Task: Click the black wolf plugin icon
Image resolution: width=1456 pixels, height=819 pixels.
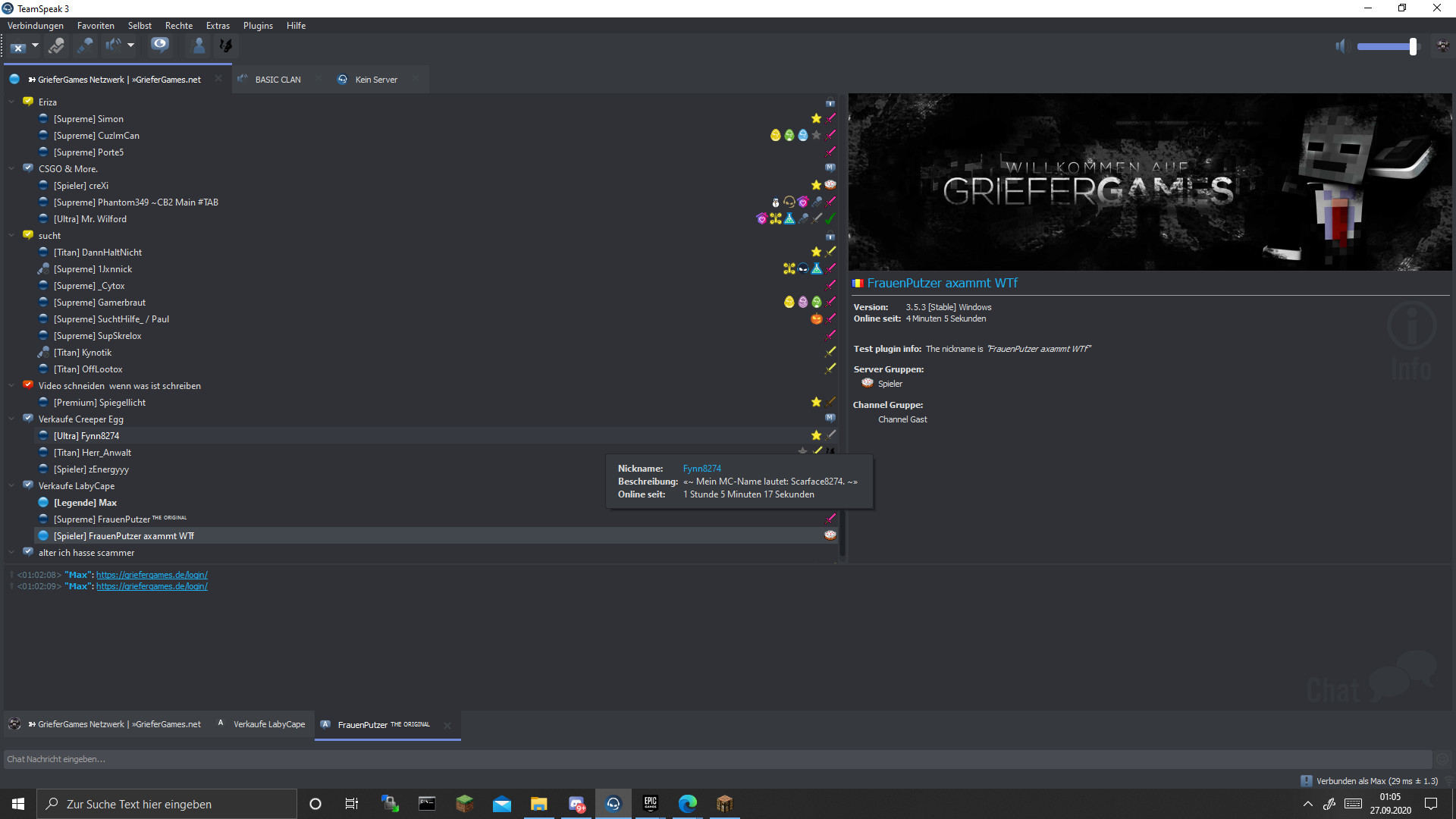Action: [x=225, y=45]
